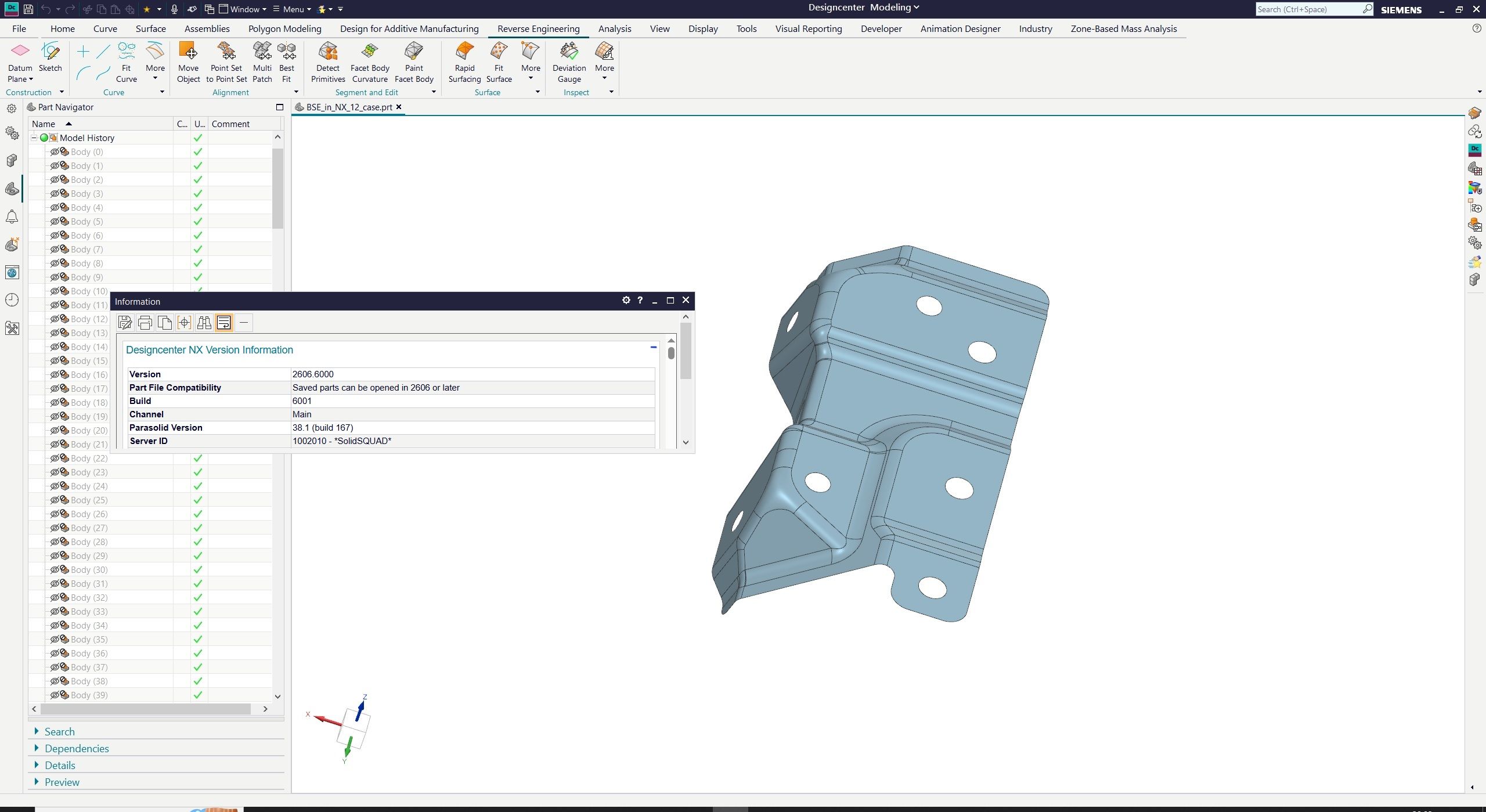The image size is (1486, 812).
Task: Toggle visibility of Body (25)
Action: [x=55, y=500]
